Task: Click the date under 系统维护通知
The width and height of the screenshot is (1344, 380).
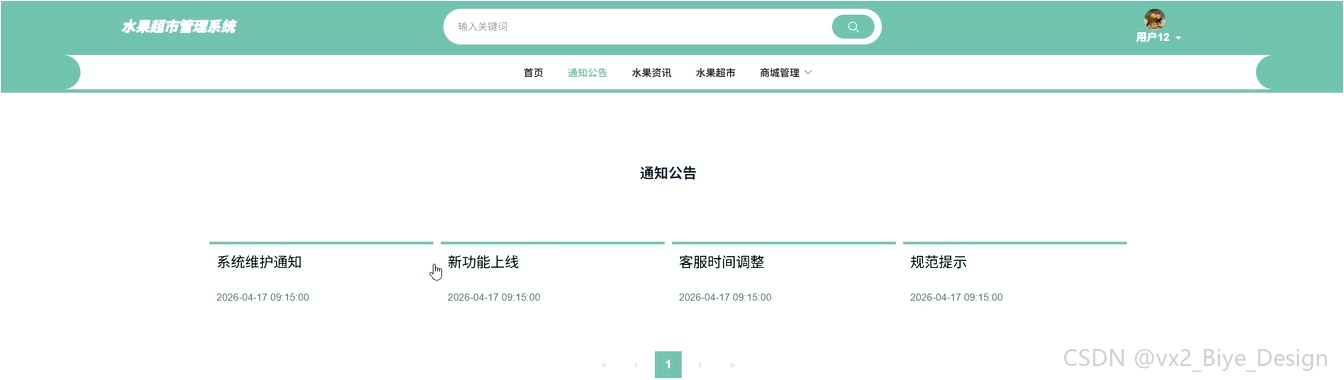Action: (x=263, y=297)
